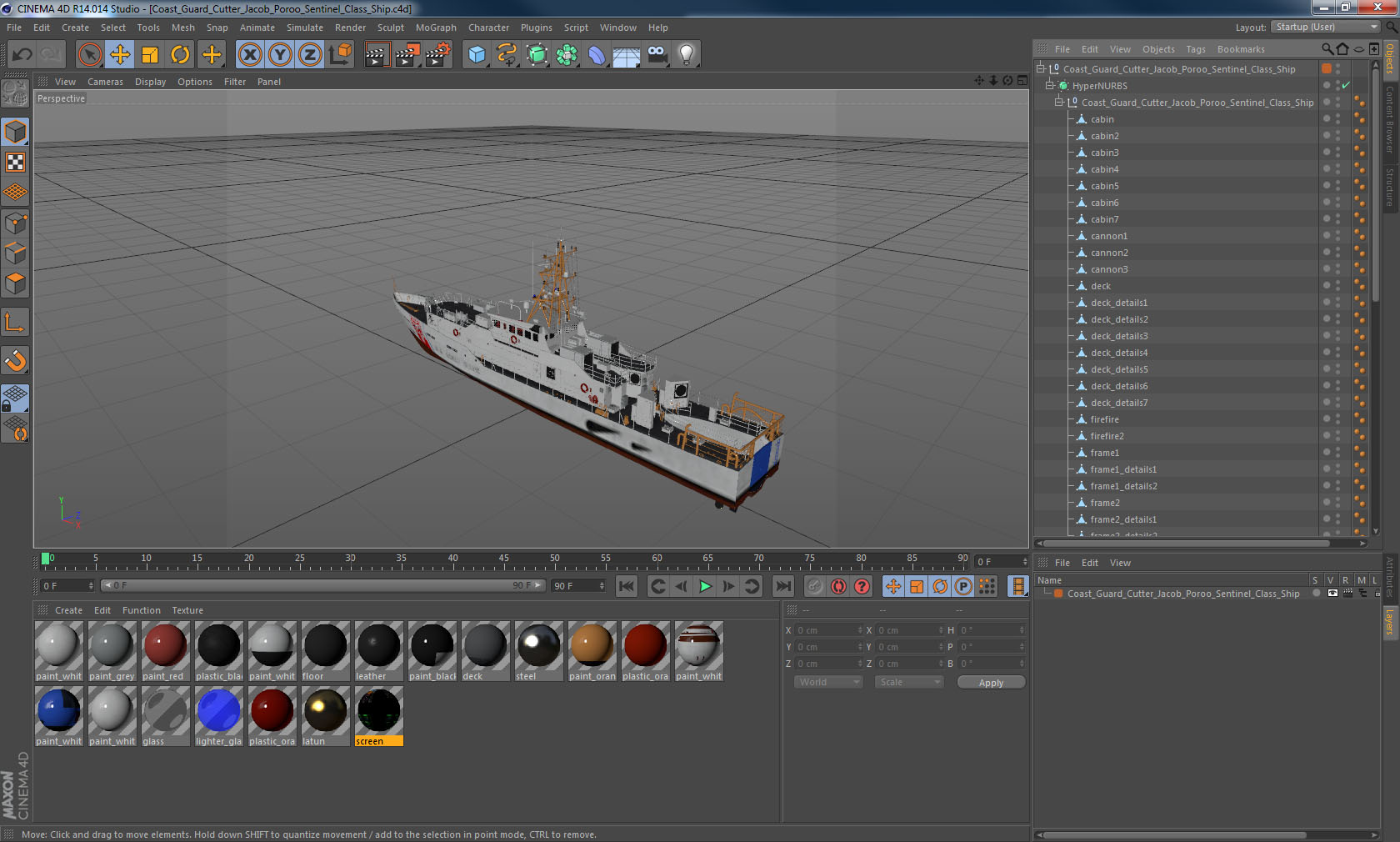Screen dimensions: 1400x842
Task: Add a Floor environment object
Action: [x=627, y=55]
